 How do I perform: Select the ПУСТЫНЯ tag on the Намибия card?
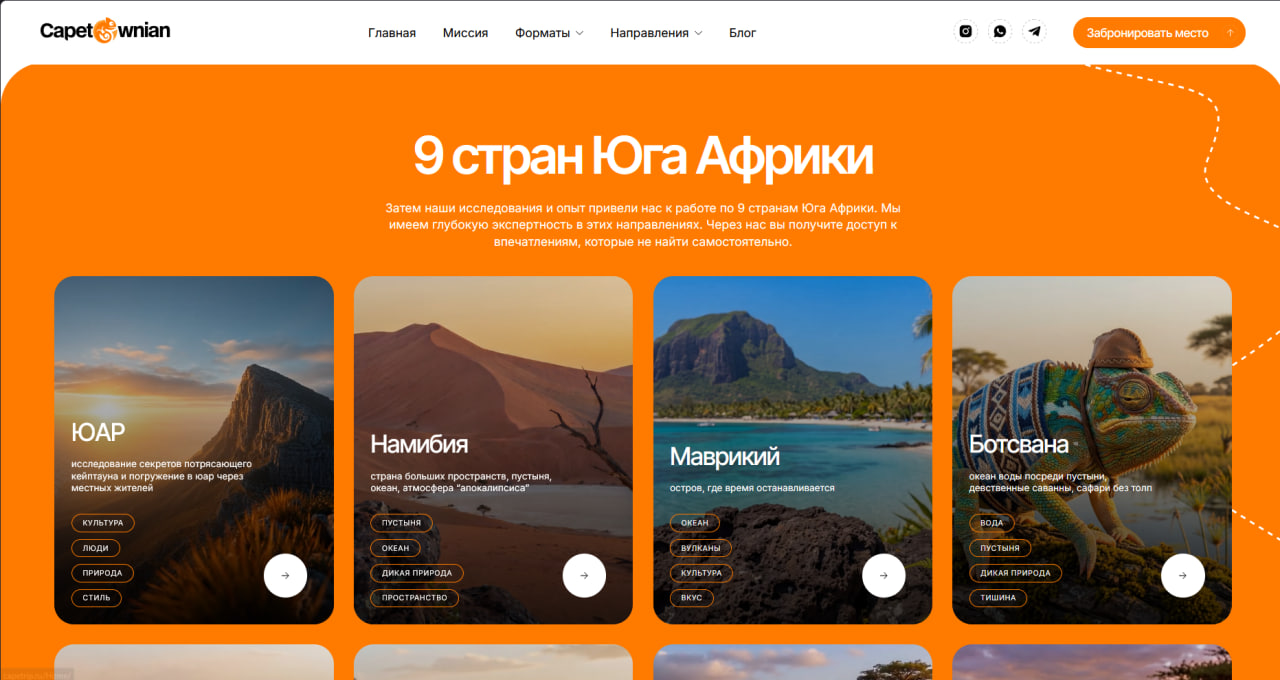coord(401,523)
